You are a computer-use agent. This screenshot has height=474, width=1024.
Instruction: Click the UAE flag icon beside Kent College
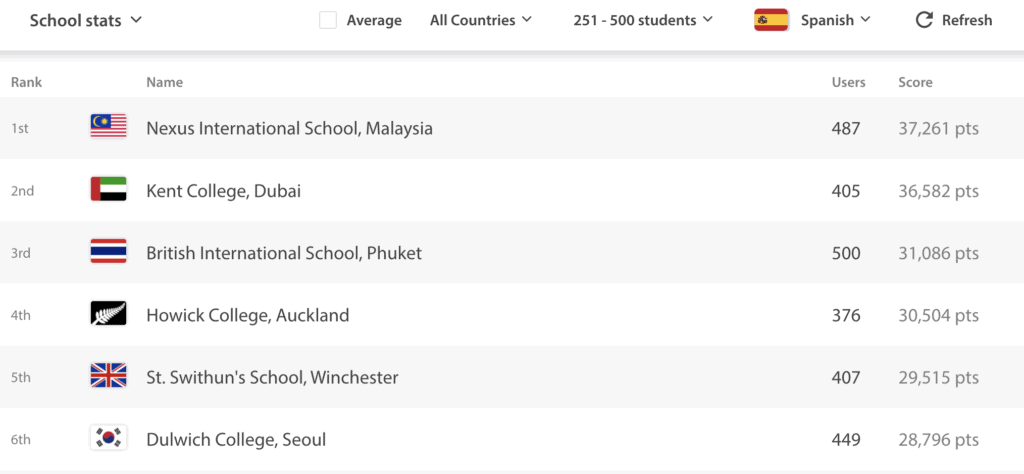(108, 189)
